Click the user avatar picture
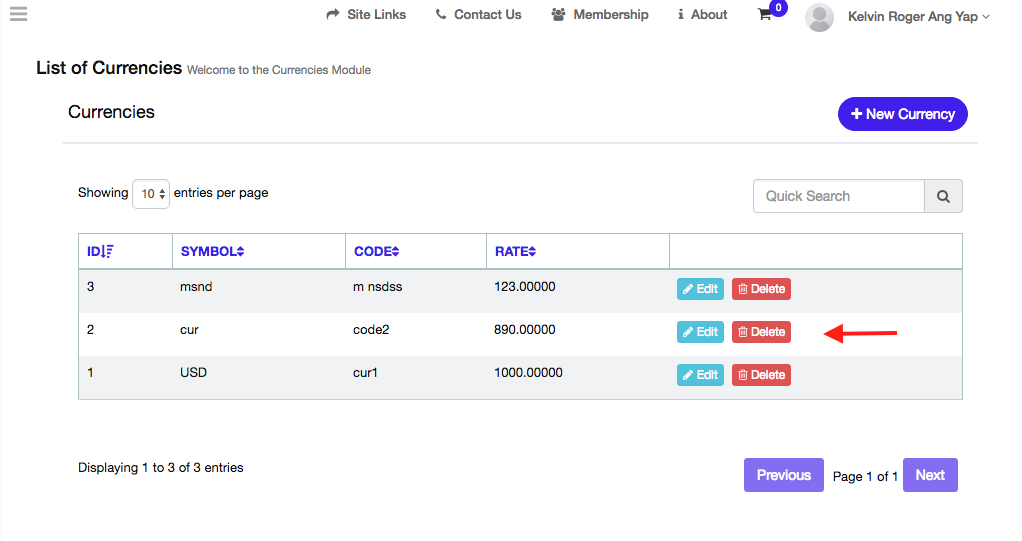Viewport: 1022px width, 541px height. [x=819, y=17]
